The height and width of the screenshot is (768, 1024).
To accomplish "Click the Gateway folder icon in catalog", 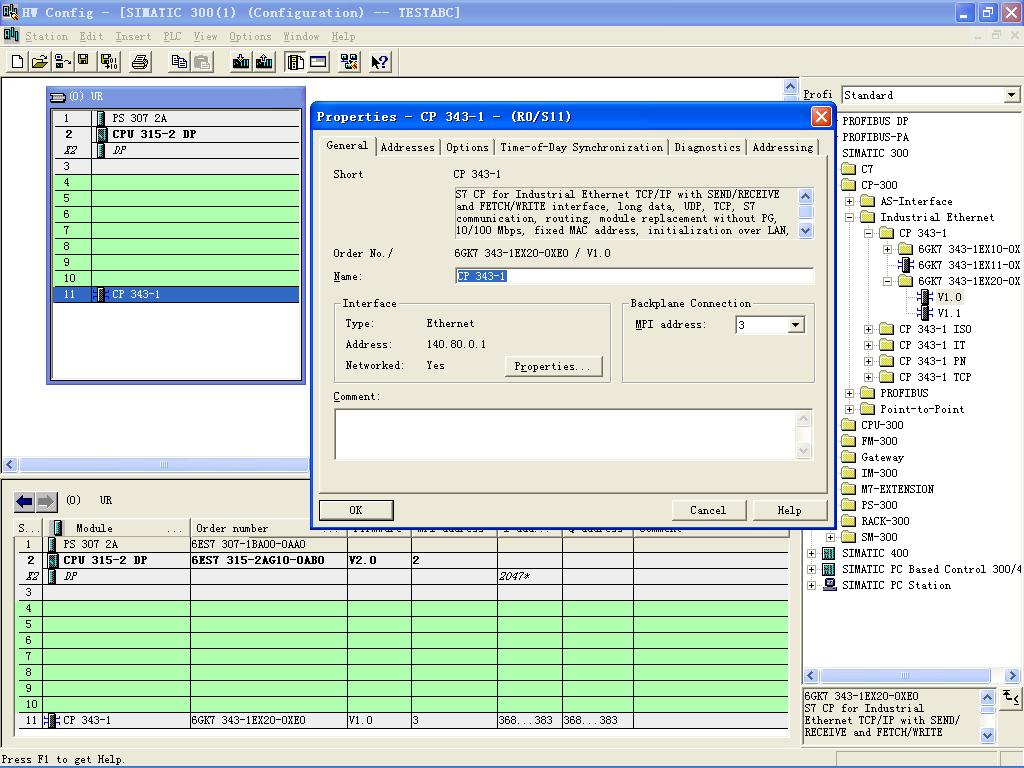I will click(848, 457).
